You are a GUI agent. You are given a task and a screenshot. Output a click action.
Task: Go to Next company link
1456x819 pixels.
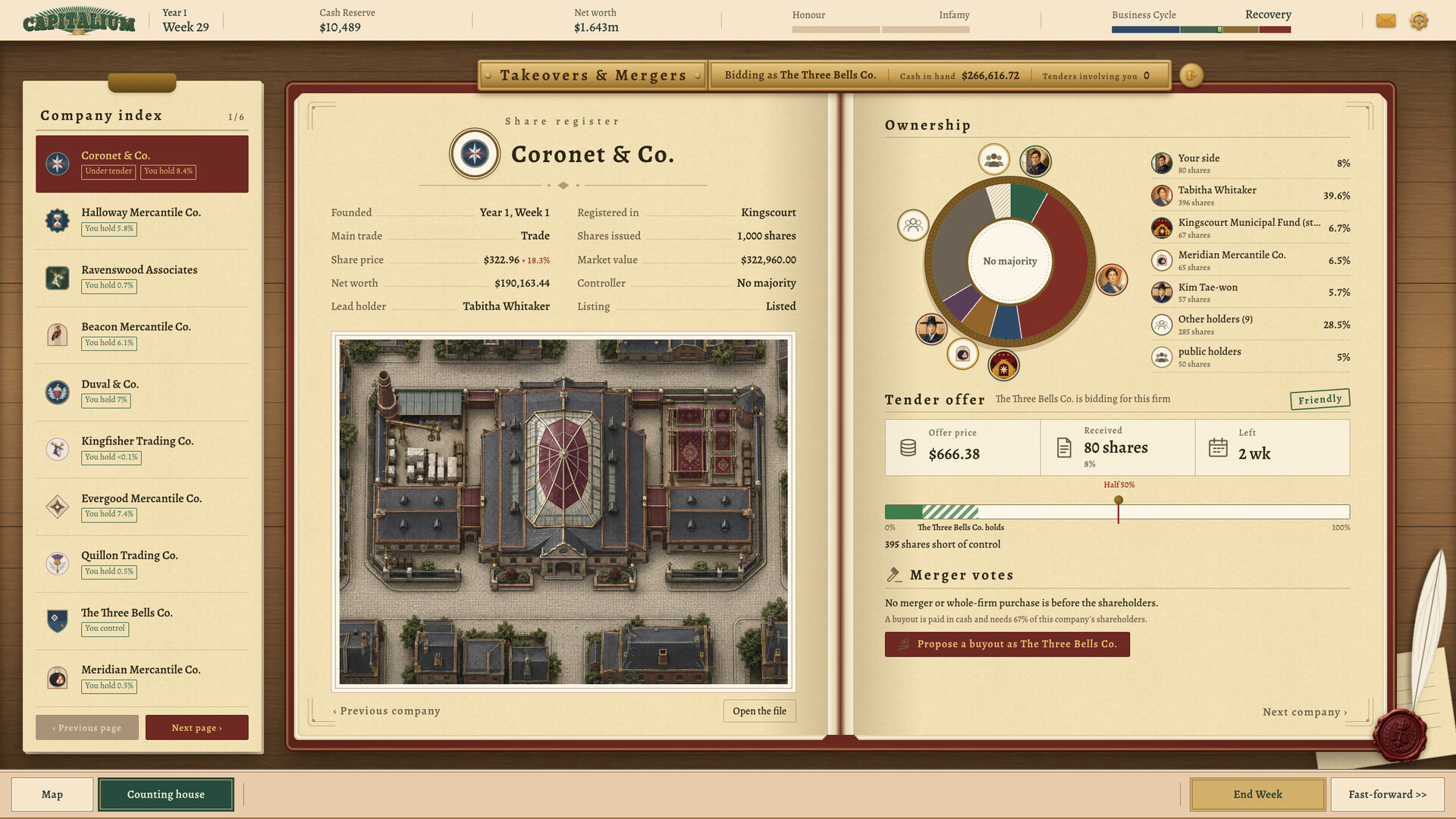(x=1304, y=711)
